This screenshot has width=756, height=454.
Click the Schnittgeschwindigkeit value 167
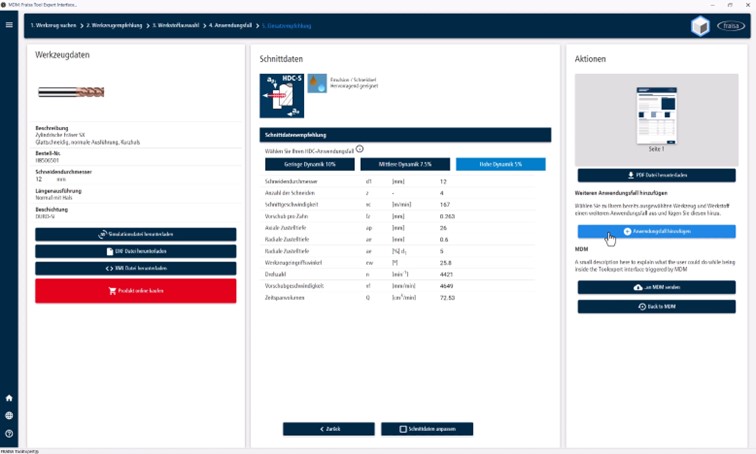pos(445,204)
